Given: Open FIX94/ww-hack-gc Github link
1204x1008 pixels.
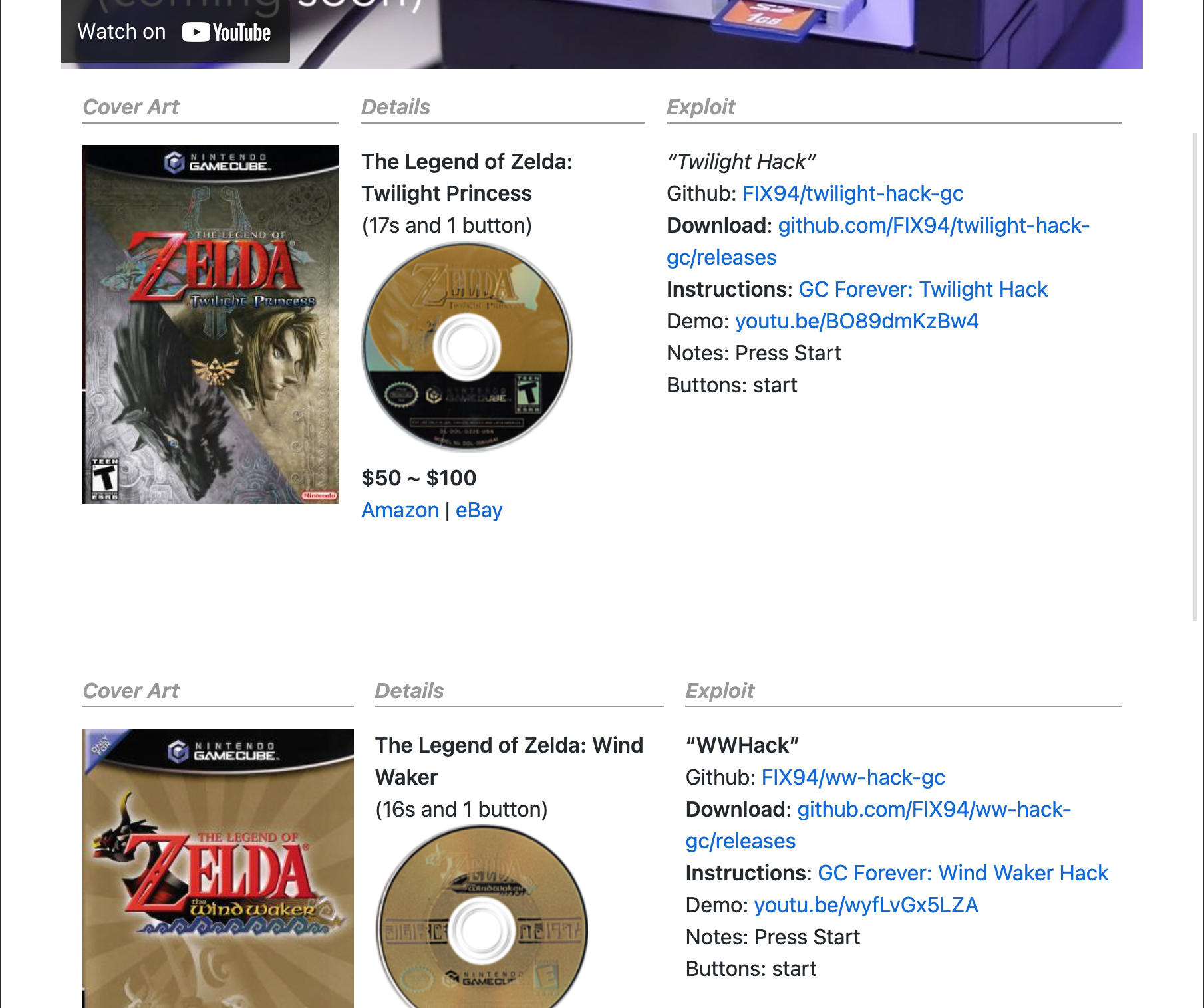Looking at the screenshot, I should click(x=853, y=777).
